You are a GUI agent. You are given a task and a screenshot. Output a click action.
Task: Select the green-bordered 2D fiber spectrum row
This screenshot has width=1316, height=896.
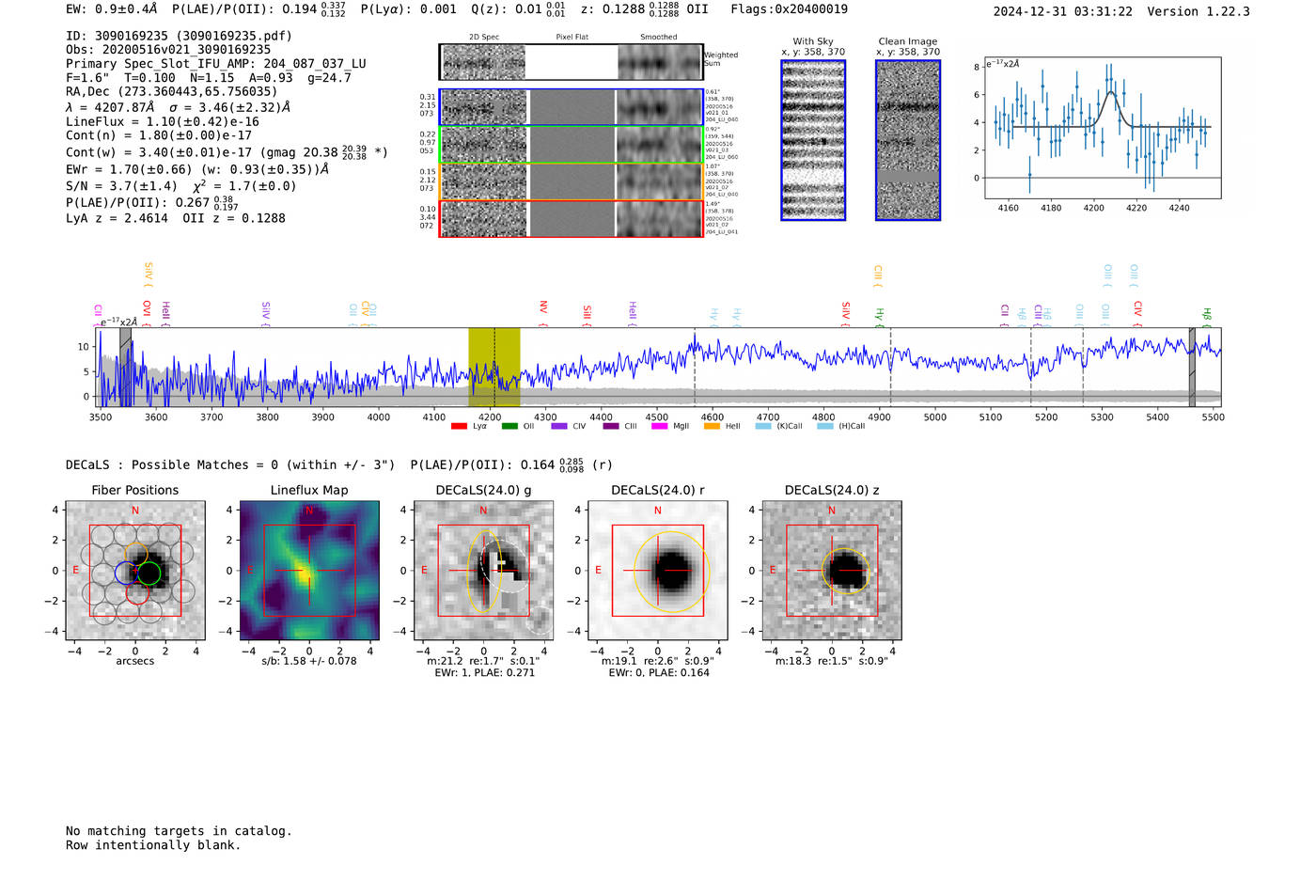coord(572,145)
